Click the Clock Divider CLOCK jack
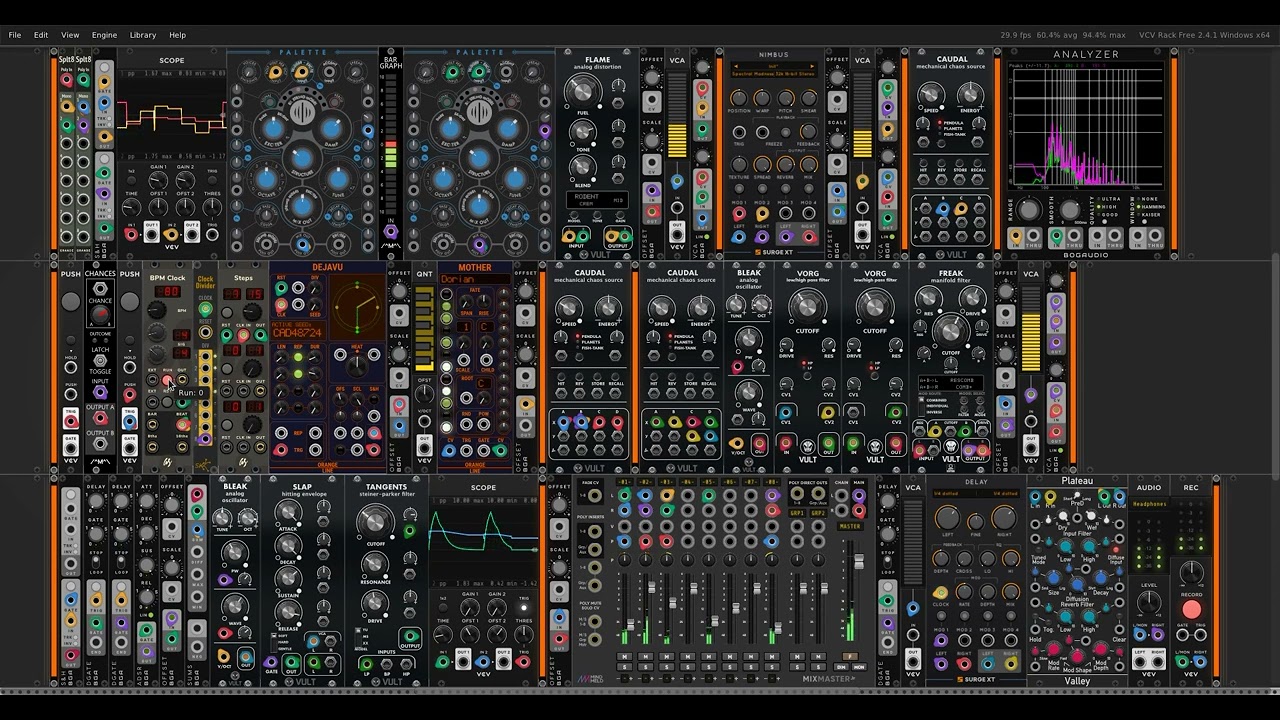Image resolution: width=1280 pixels, height=720 pixels. point(205,309)
